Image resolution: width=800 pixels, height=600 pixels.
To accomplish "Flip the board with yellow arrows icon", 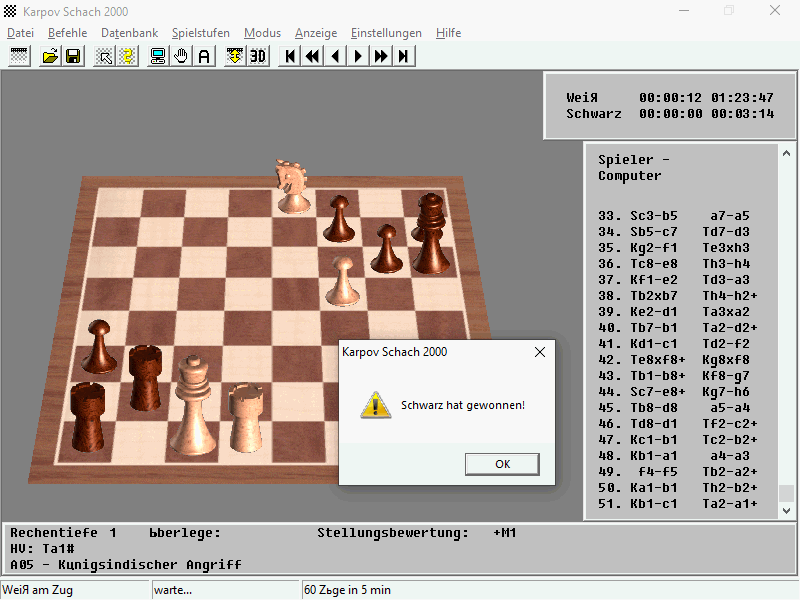I will pos(235,56).
